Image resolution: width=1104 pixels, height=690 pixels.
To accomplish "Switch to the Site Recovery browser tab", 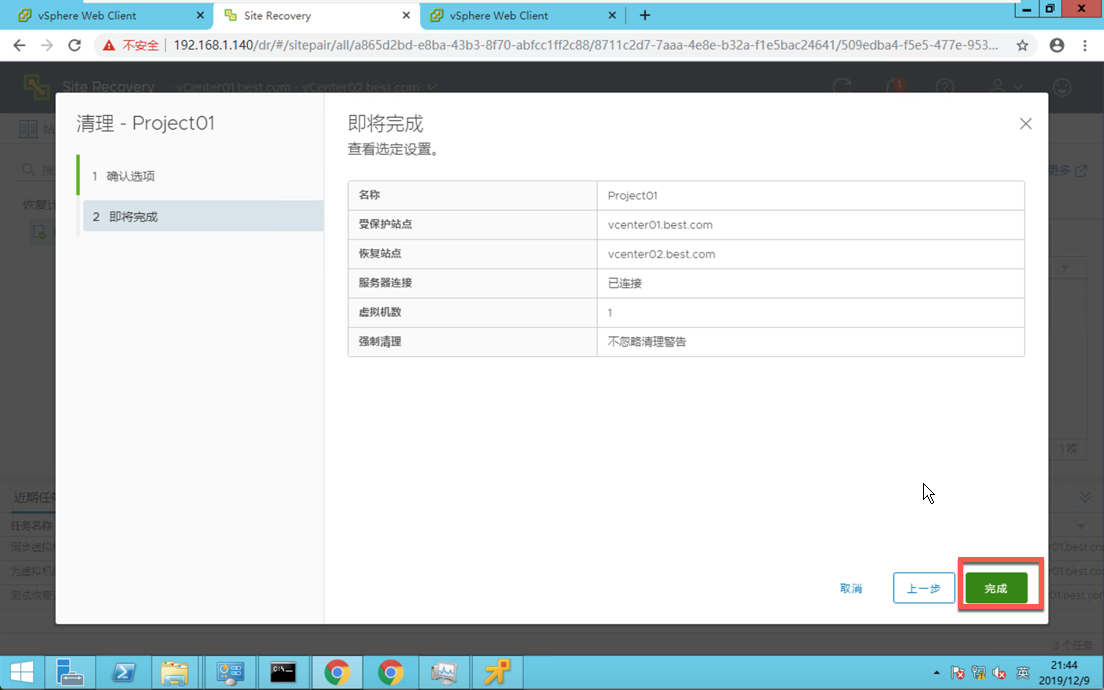I will coord(316,15).
